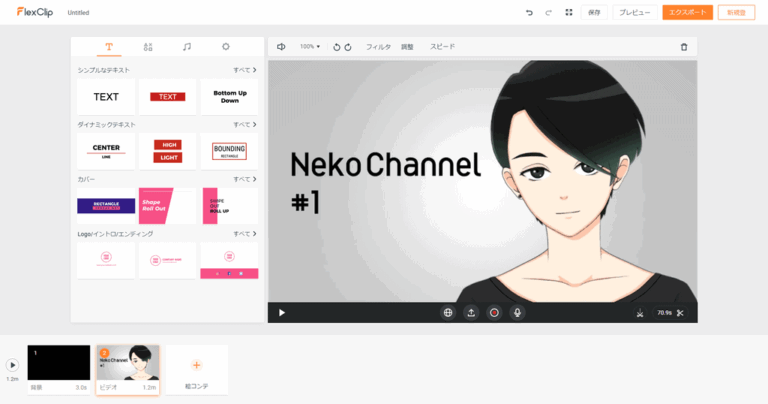
Task: Click the globe icon under preview
Action: [x=448, y=313]
